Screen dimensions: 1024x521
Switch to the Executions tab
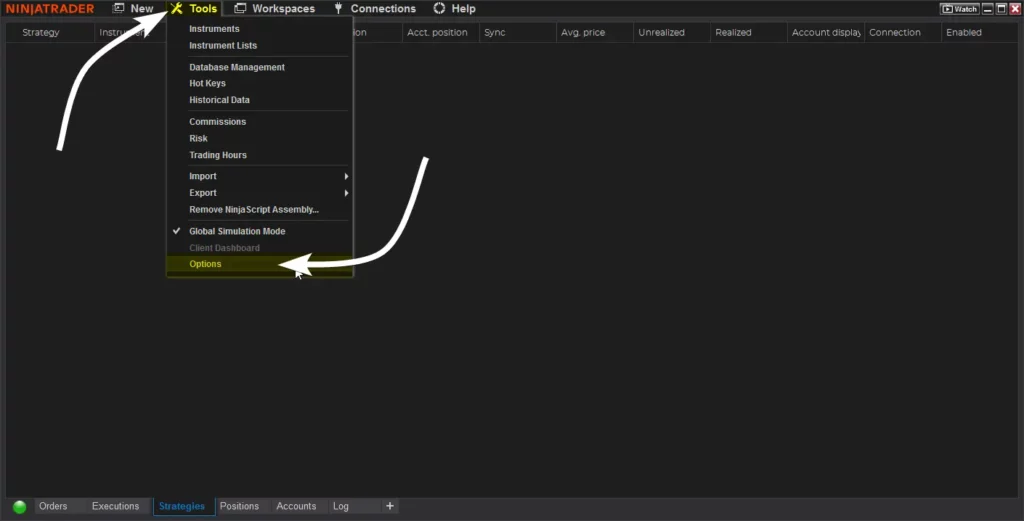click(116, 506)
